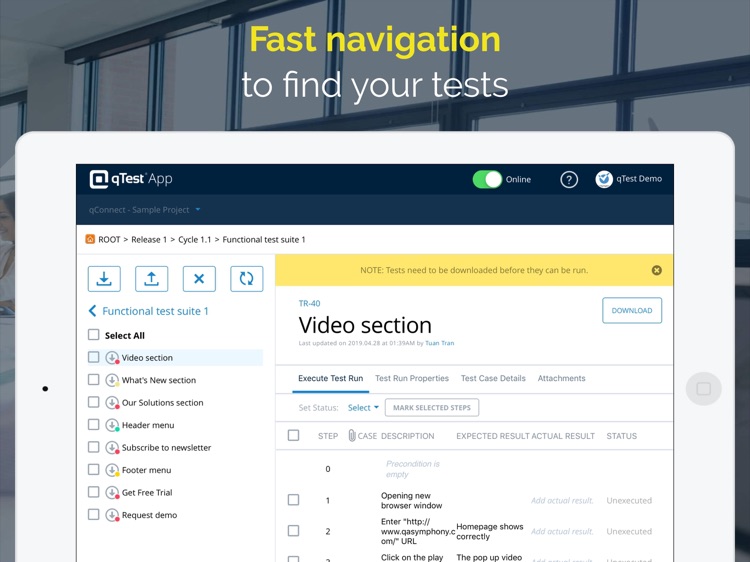Image resolution: width=750 pixels, height=562 pixels.
Task: Check the Get Free Trial checkbox
Action: pyautogui.click(x=94, y=492)
